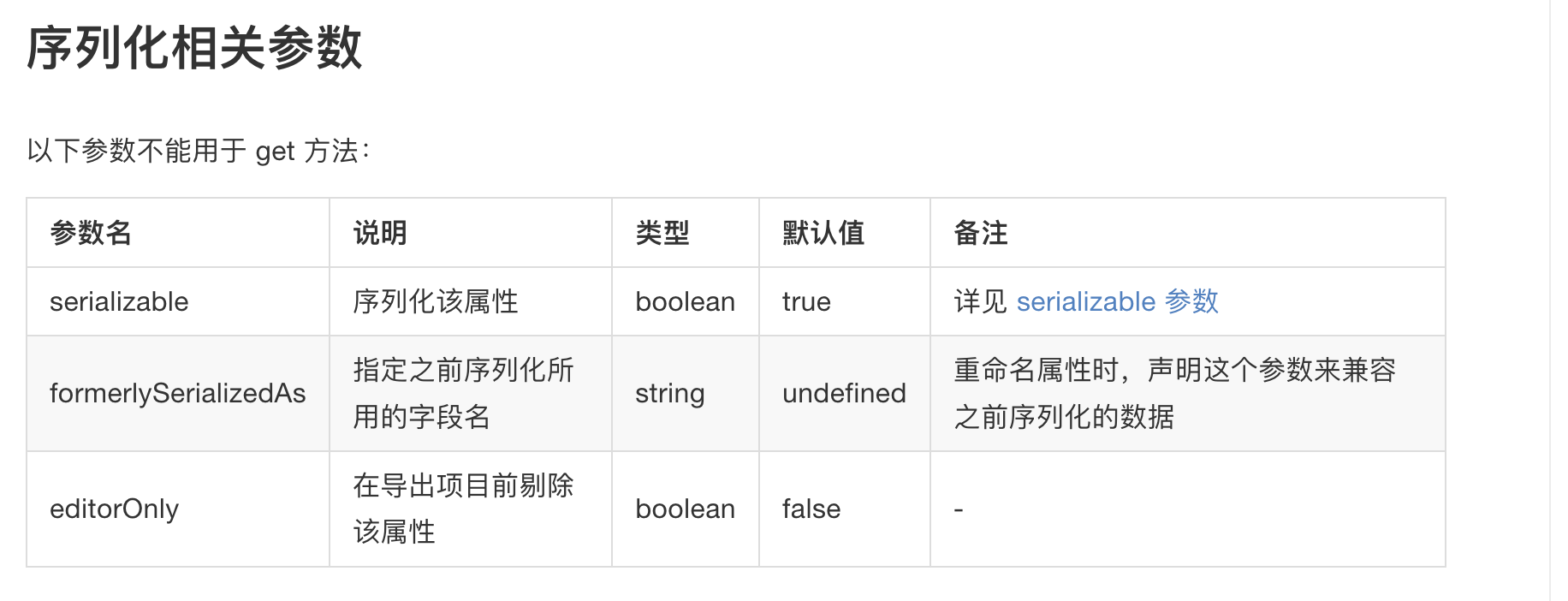Open the "serializable 参数" link

pyautogui.click(x=1117, y=301)
